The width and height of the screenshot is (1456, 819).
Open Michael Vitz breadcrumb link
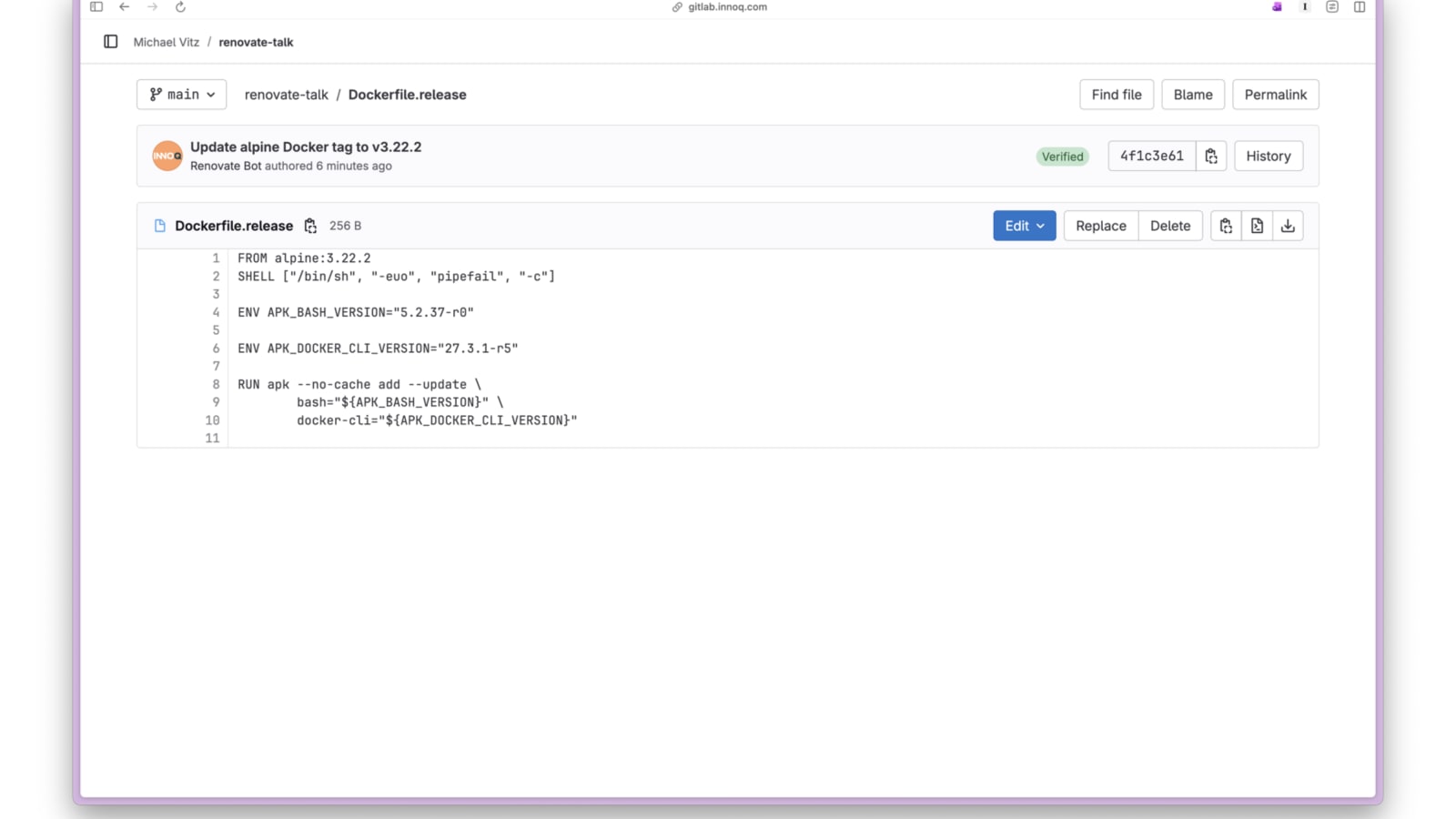click(x=167, y=42)
